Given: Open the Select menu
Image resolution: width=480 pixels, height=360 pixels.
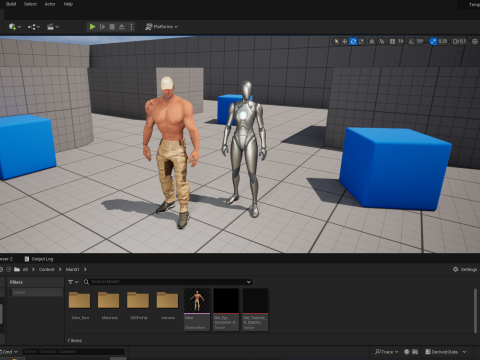Looking at the screenshot, I should (x=30, y=4).
